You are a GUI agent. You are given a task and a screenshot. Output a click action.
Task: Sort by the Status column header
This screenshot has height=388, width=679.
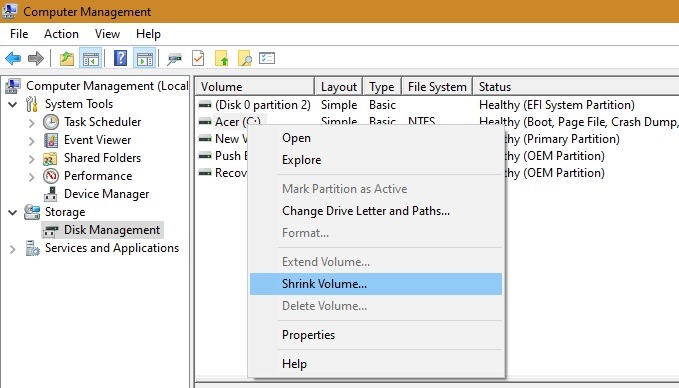point(576,87)
